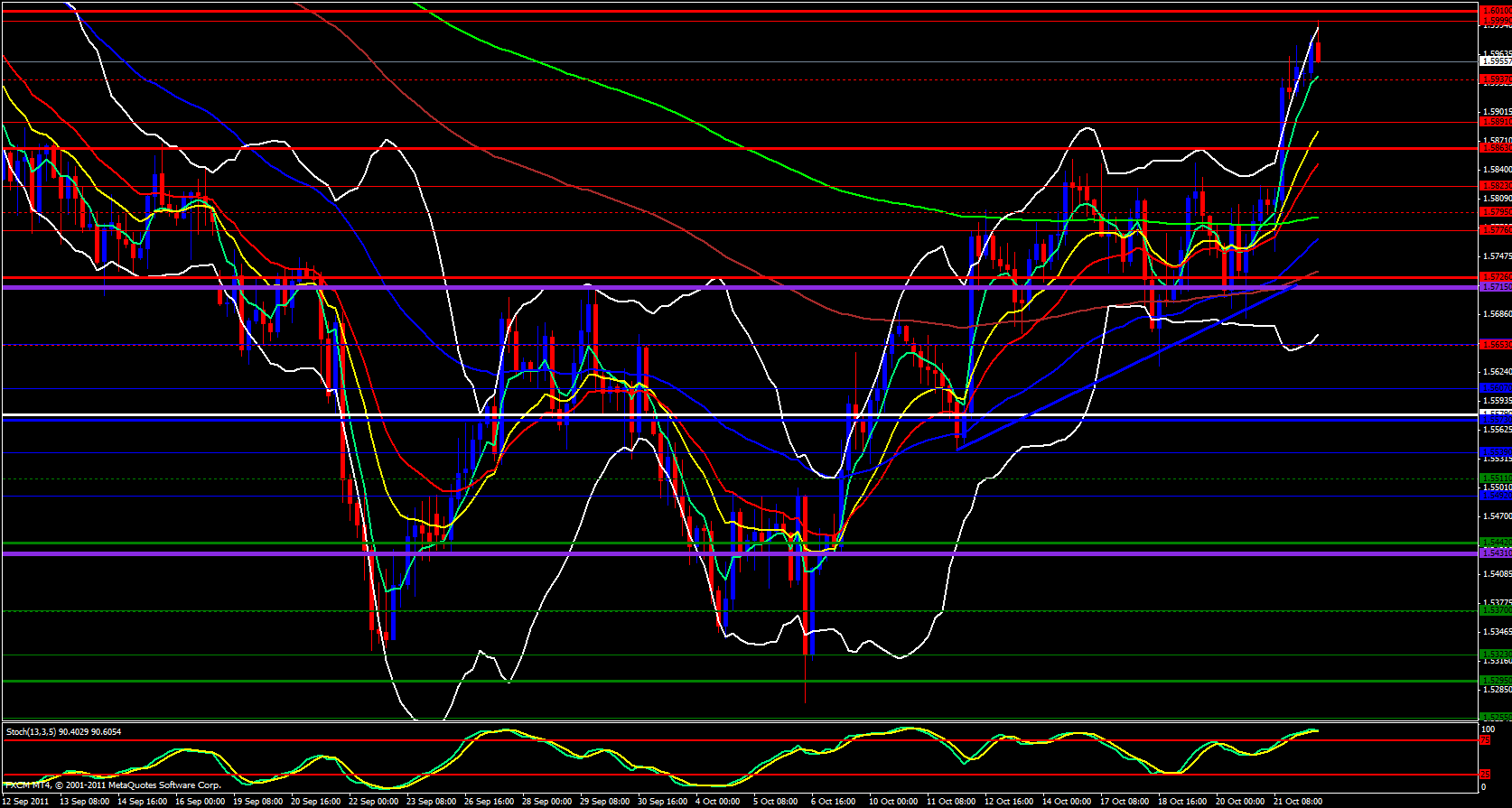This screenshot has width=1512, height=808.
Task: Click the red 1.5726 price level tag
Action: (1493, 276)
